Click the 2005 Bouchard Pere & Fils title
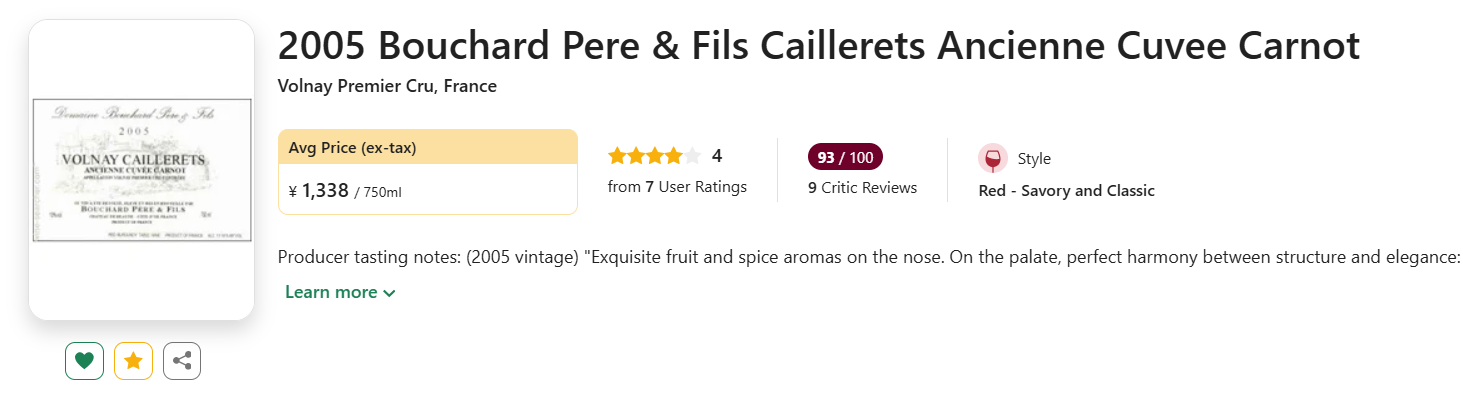1463x396 pixels. pos(819,46)
